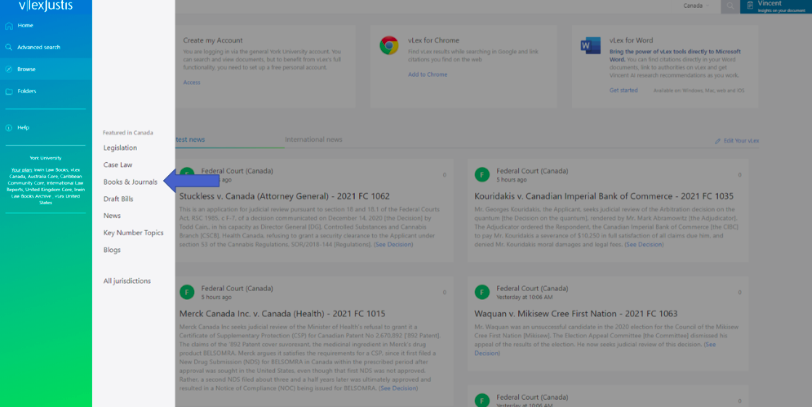Click See Decision link in Merck summary
This screenshot has height=407, width=812.
point(398,388)
